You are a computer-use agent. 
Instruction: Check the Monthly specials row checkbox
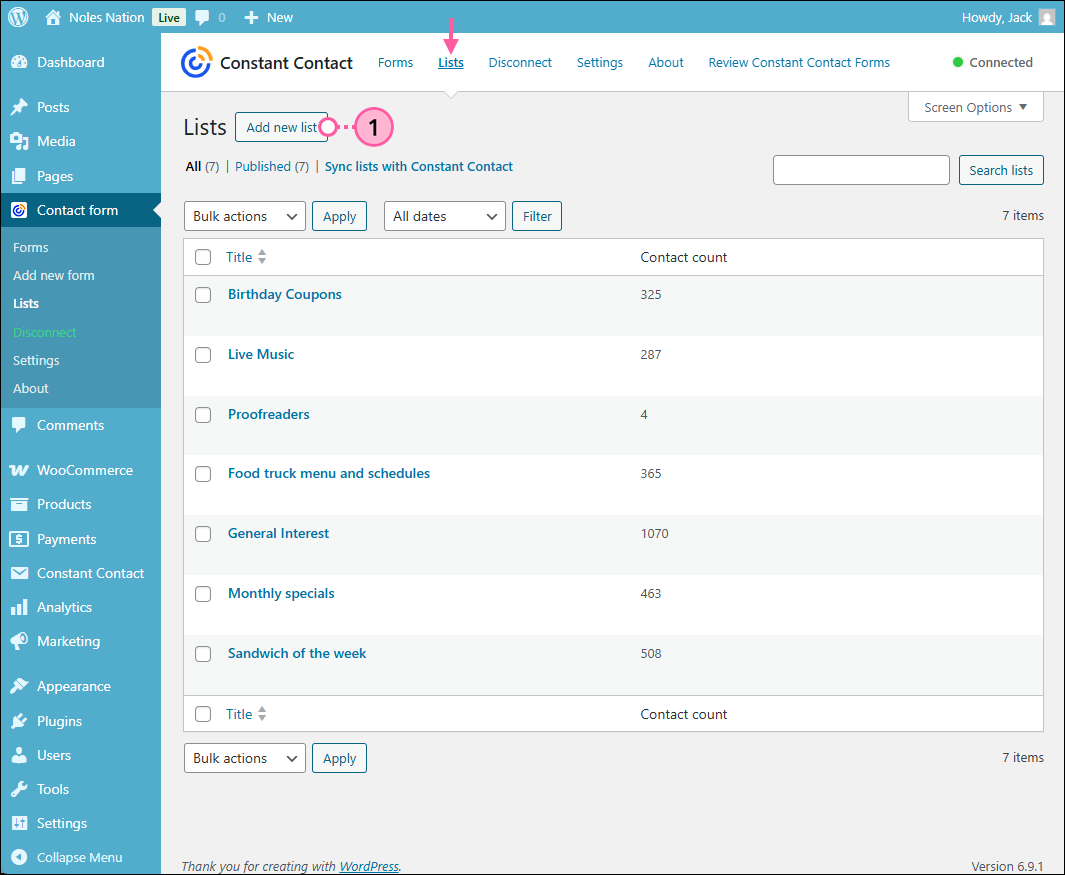point(203,594)
